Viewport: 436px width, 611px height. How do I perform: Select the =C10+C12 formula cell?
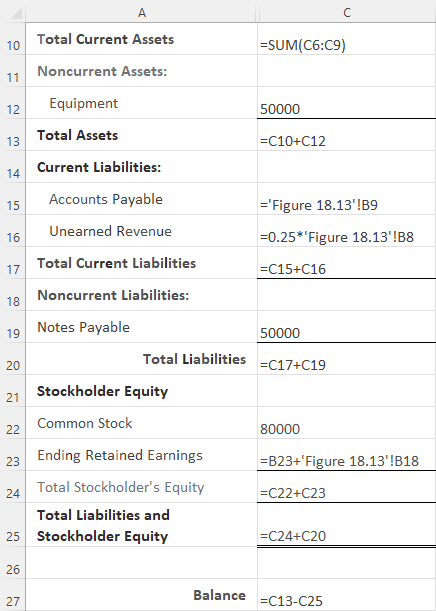point(347,135)
